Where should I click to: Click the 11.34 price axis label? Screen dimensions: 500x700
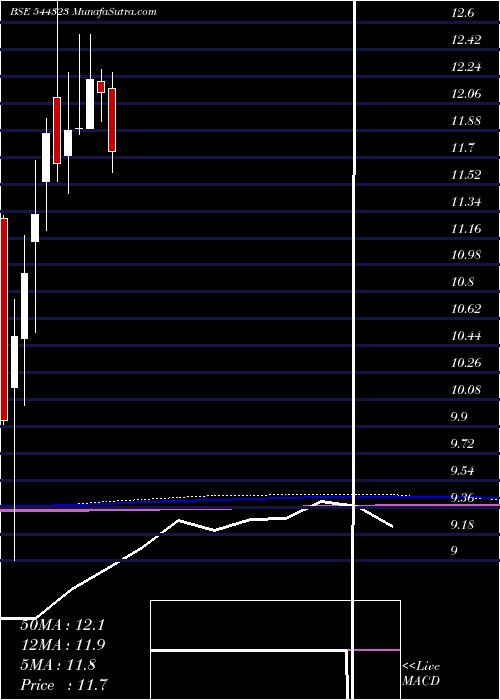point(466,202)
